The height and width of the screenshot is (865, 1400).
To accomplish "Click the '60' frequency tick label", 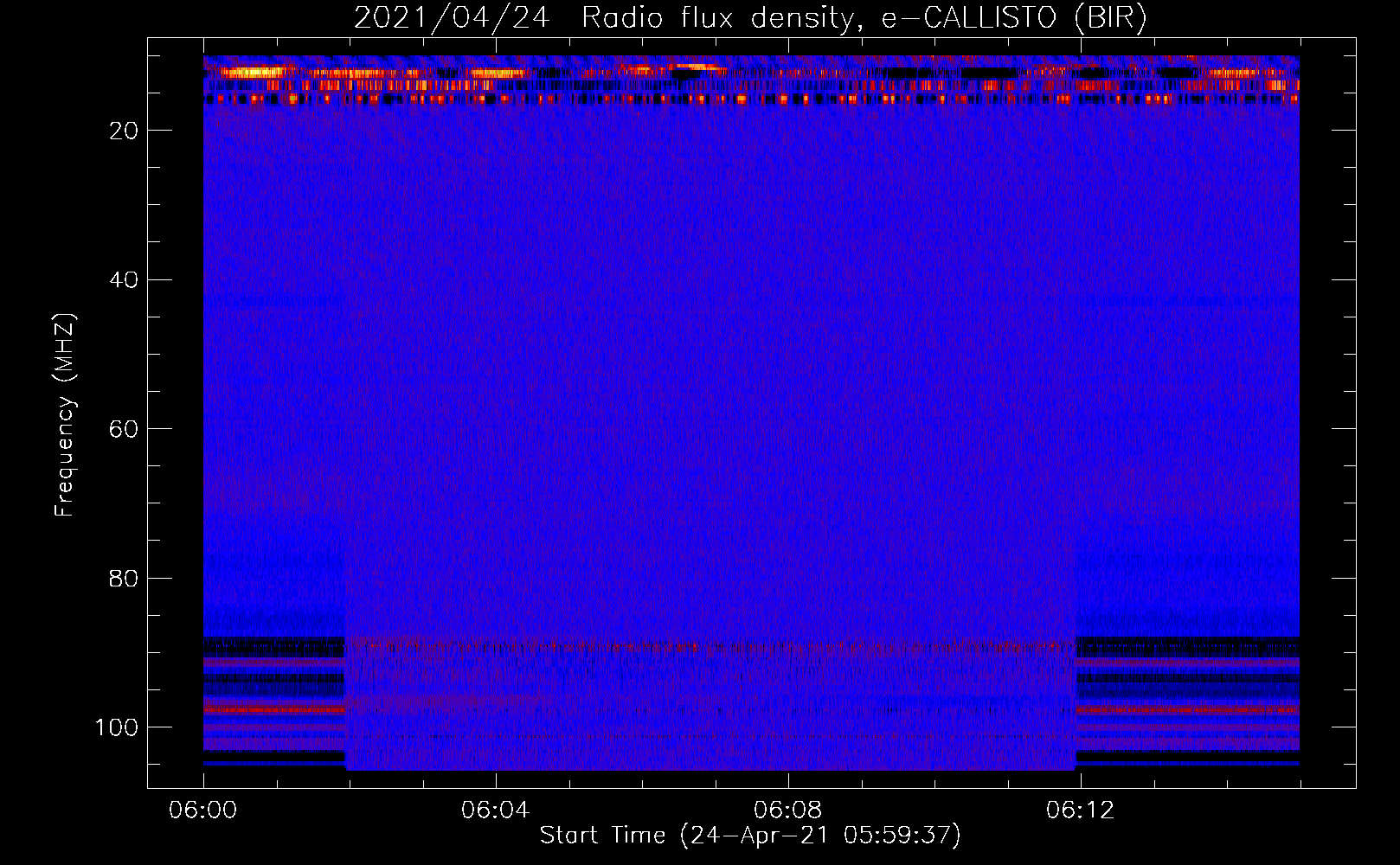I will (x=125, y=429).
